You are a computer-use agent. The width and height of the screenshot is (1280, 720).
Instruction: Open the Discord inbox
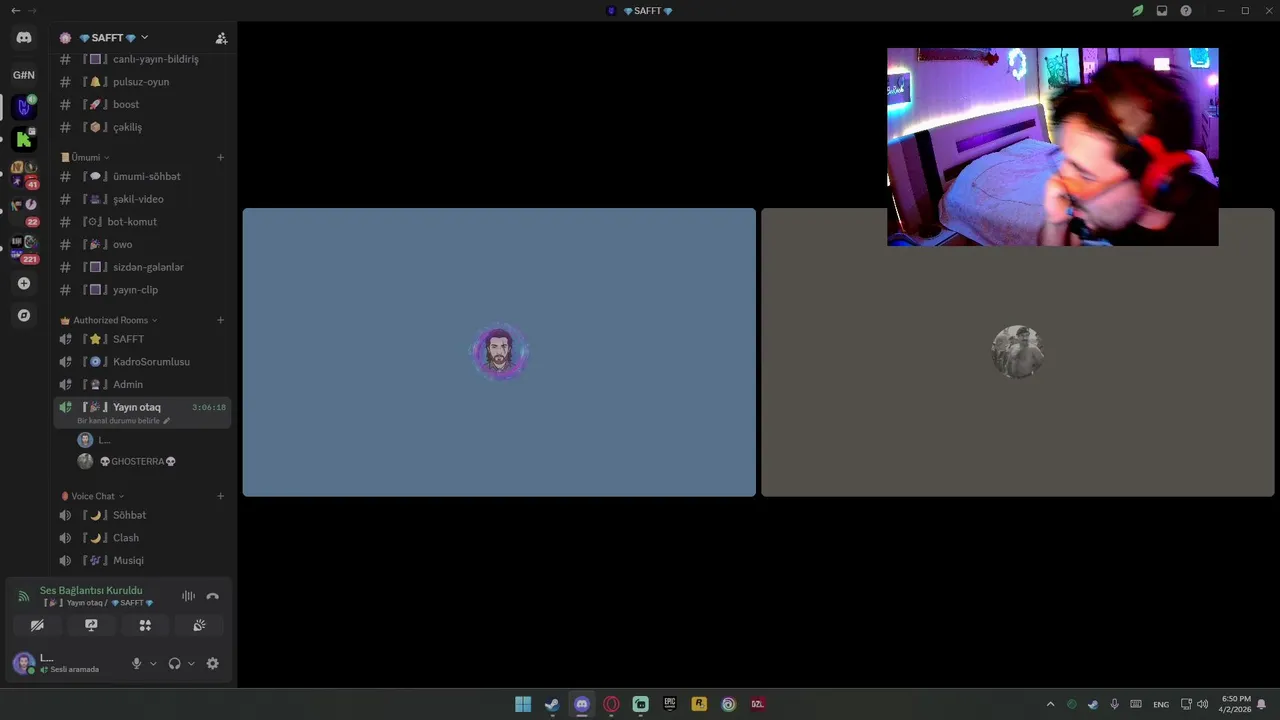point(1162,11)
